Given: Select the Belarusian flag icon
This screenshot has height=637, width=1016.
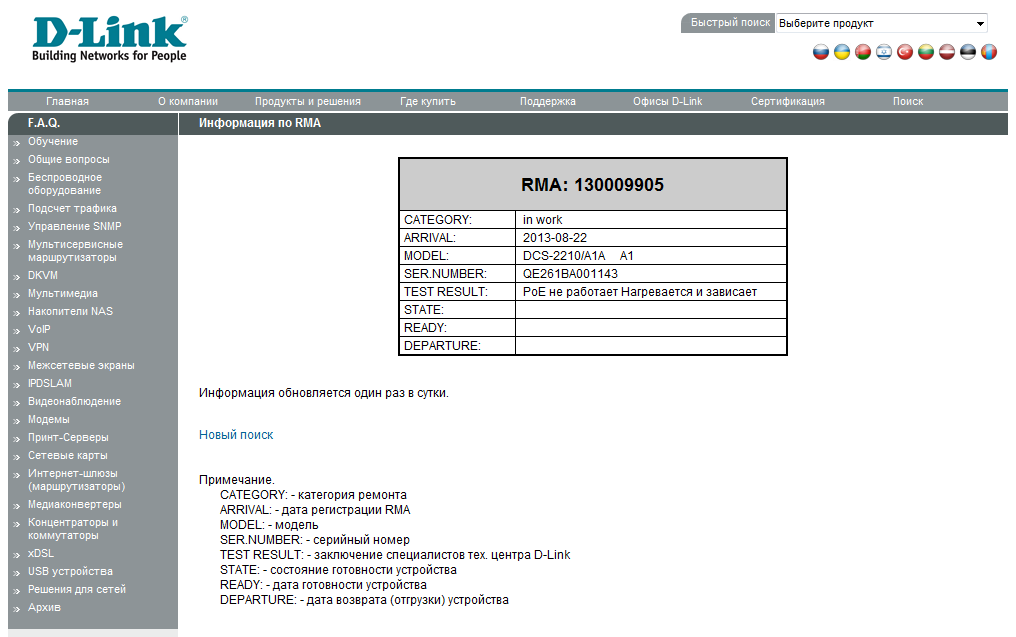Looking at the screenshot, I should pos(863,52).
